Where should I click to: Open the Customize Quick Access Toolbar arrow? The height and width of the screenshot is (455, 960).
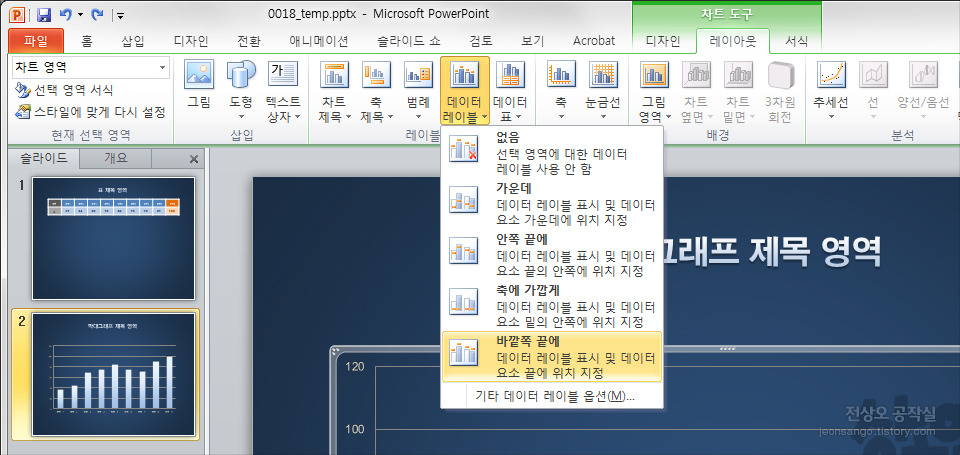[x=121, y=15]
